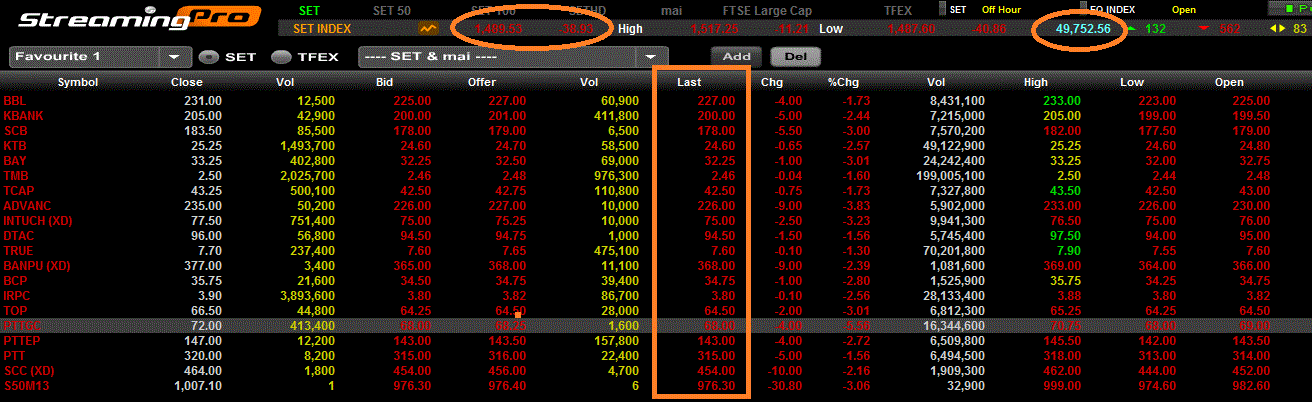1312x402 pixels.
Task: Select the TMB symbol row
Action: [x=656, y=176]
